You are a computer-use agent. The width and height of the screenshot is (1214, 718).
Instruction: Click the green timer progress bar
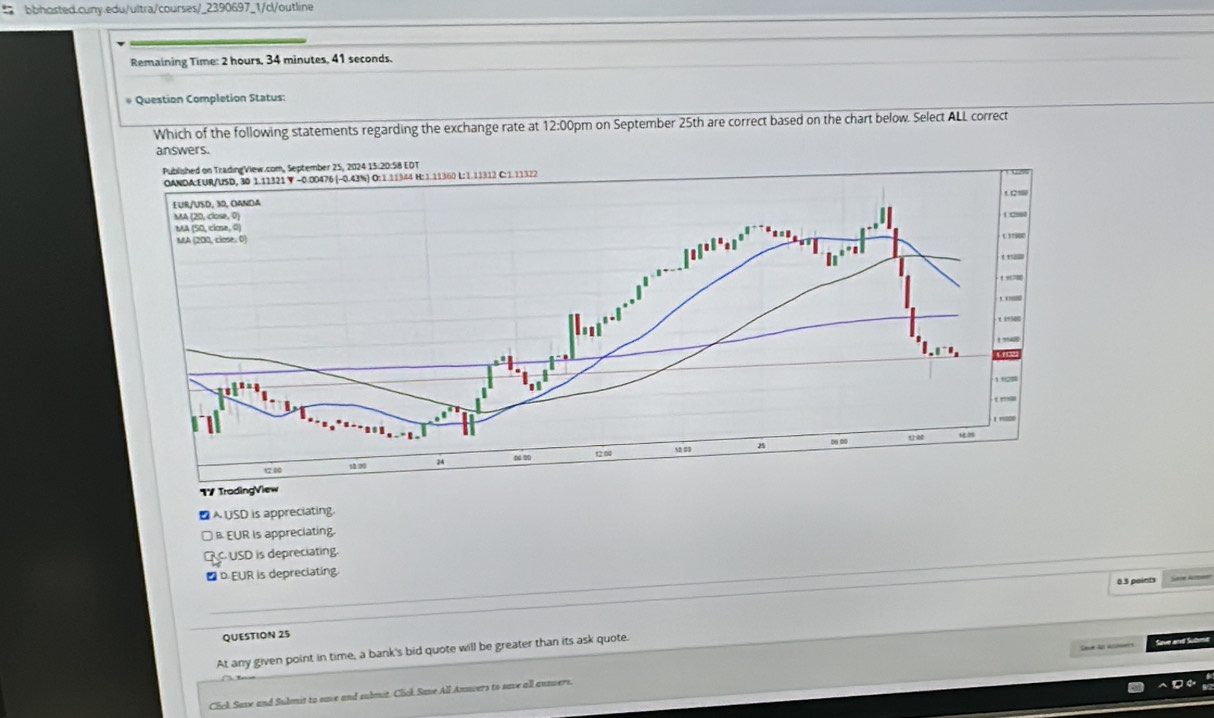tap(217, 41)
